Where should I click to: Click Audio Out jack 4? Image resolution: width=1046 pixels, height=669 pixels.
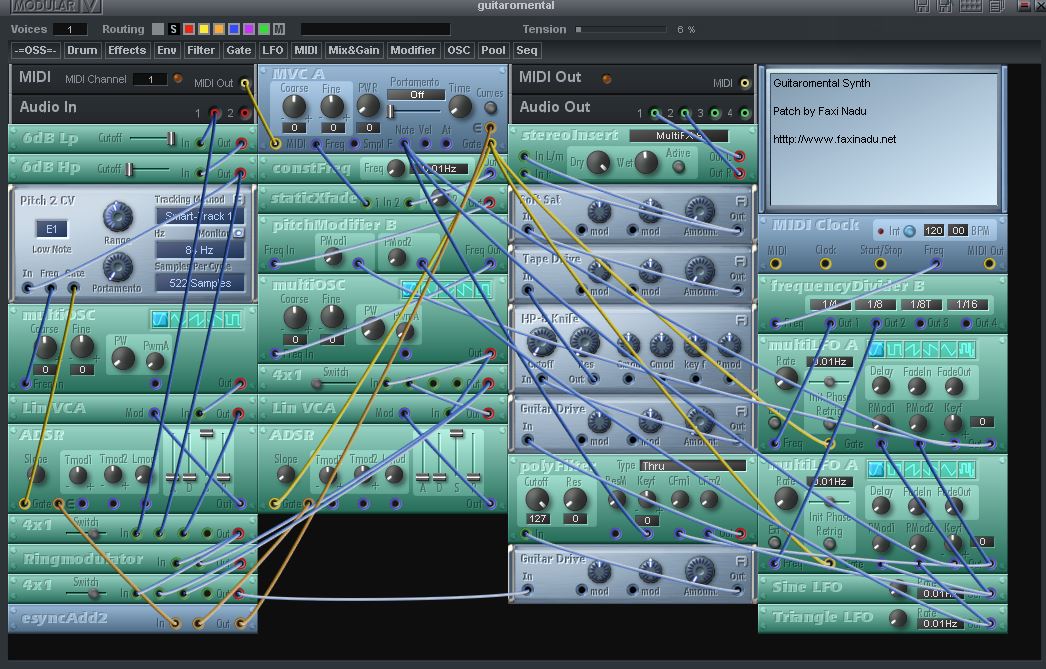(x=744, y=113)
